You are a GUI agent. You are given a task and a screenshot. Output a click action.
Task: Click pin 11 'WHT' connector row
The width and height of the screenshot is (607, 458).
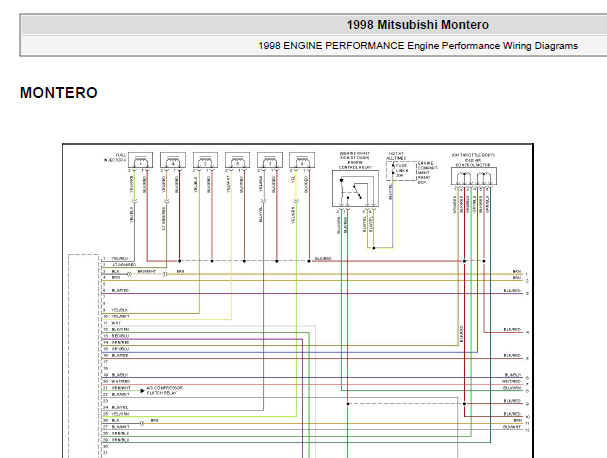point(112,323)
